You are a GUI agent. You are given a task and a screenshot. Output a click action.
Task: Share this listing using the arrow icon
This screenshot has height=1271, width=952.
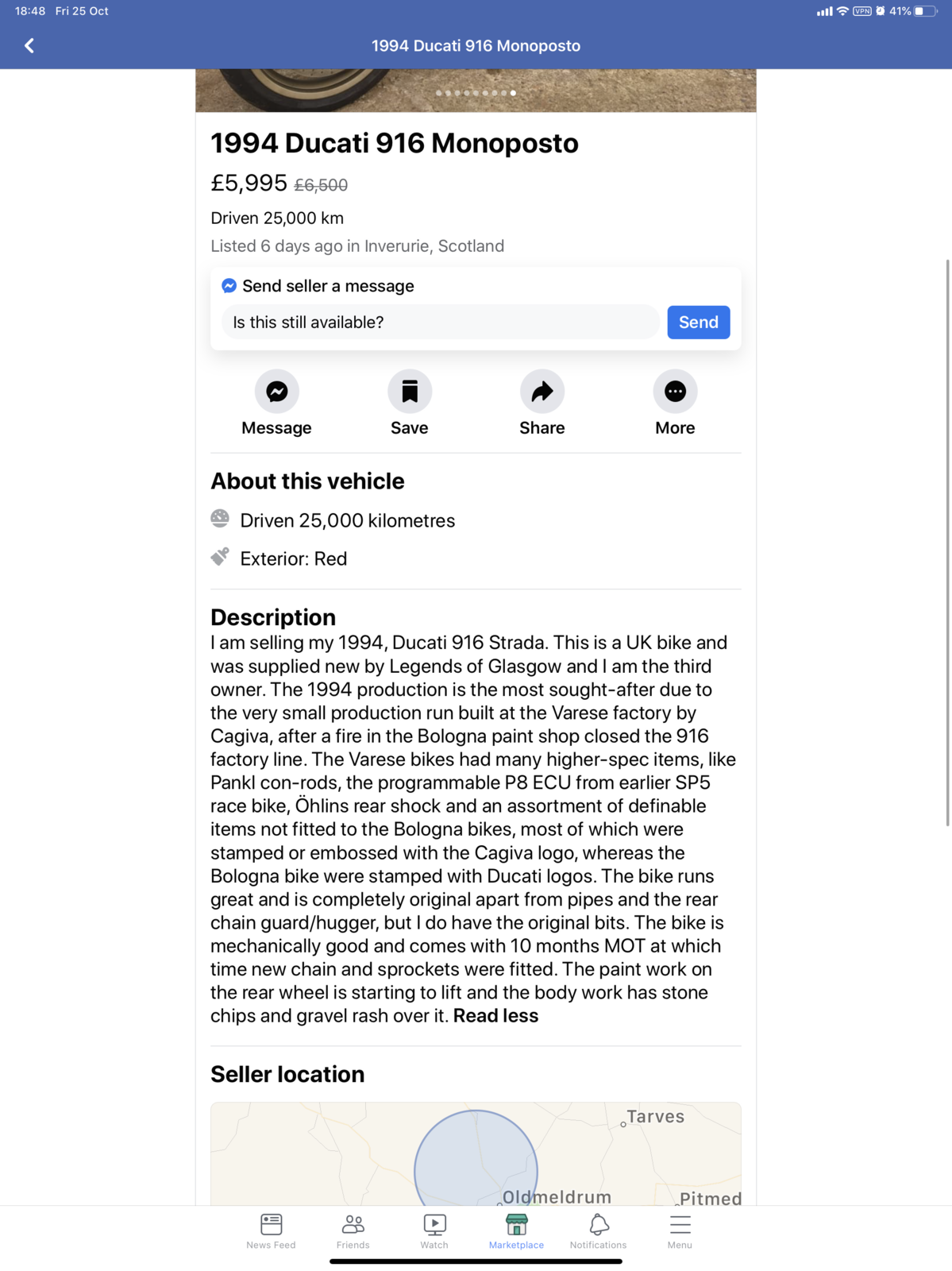(x=542, y=392)
